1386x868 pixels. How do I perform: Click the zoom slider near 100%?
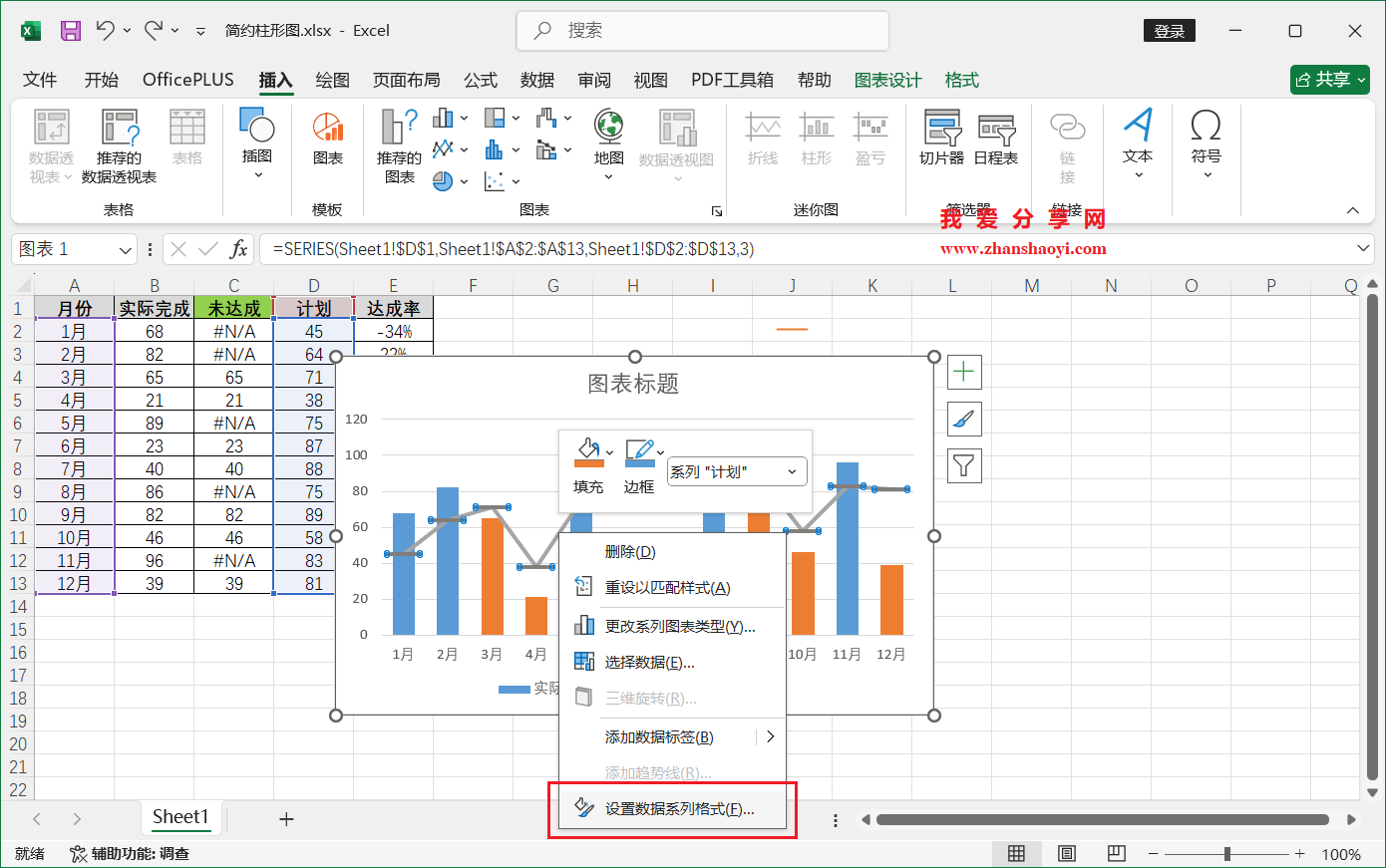pyautogui.click(x=1224, y=854)
